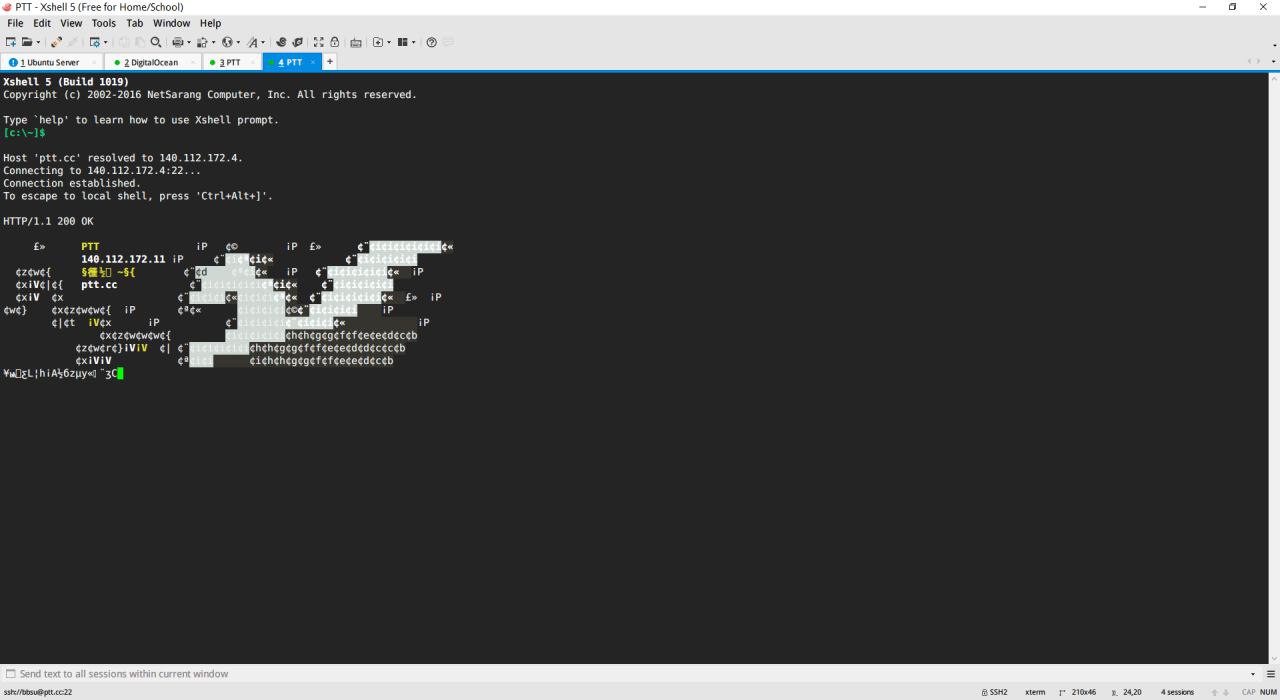Viewport: 1280px width, 700px height.
Task: Click the green terminal cursor block
Action: tap(119, 373)
